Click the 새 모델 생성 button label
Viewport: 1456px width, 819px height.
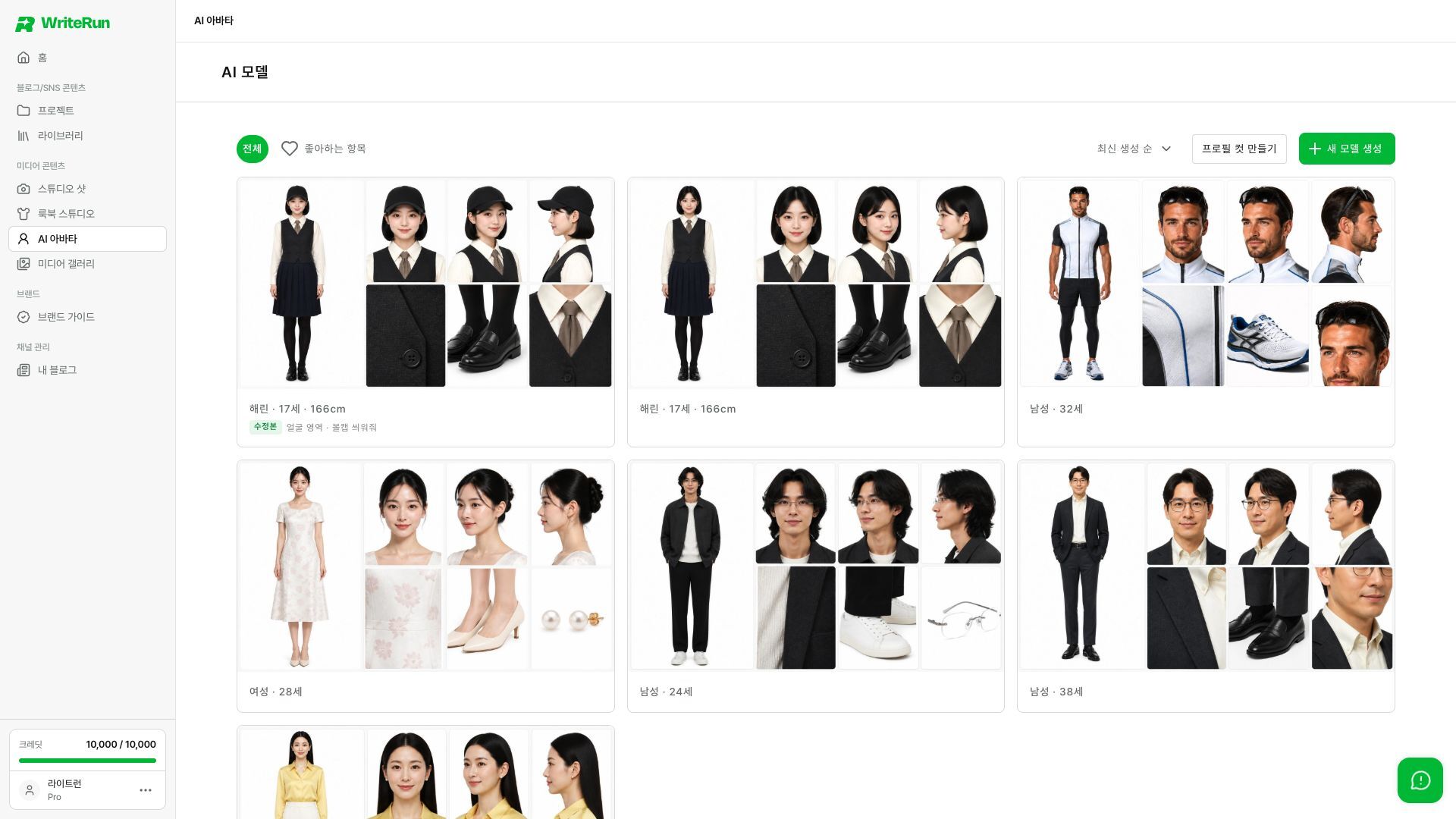[x=1354, y=149]
